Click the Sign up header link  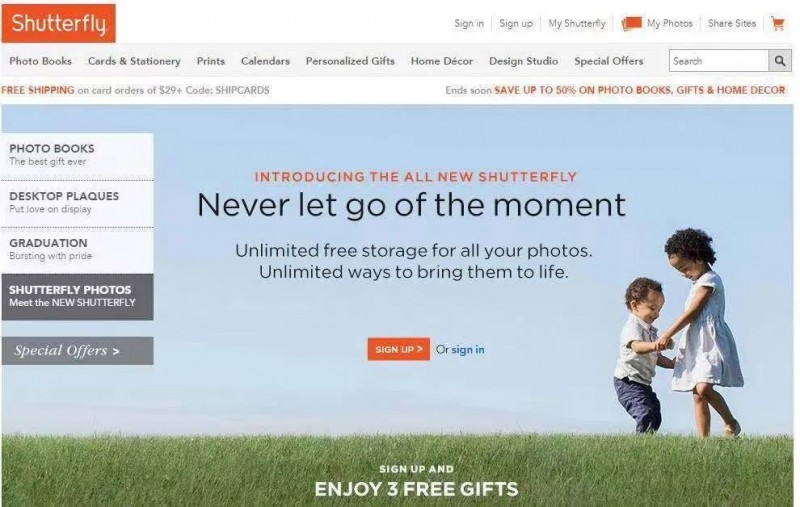pos(516,23)
